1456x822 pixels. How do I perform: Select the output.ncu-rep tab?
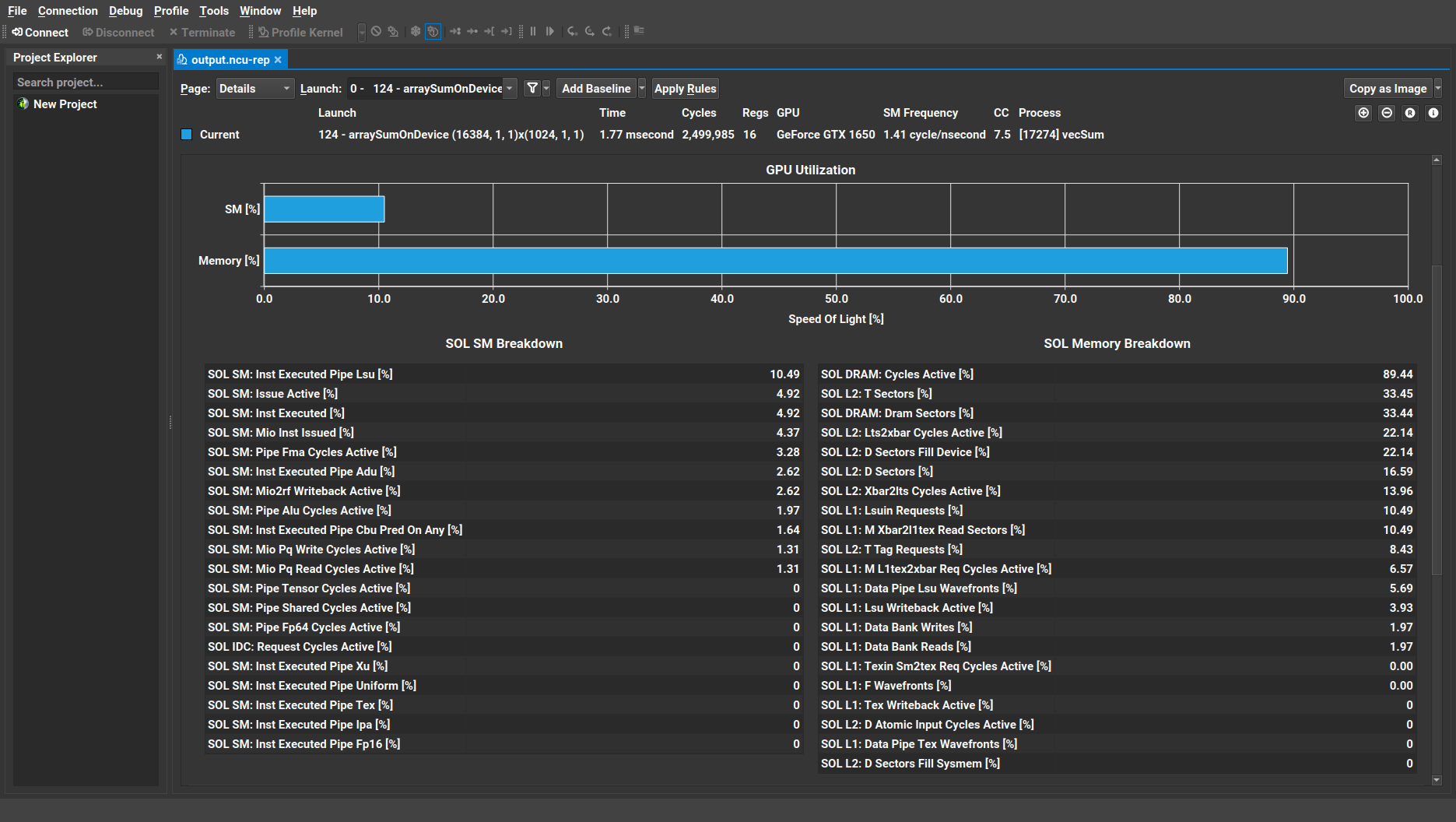230,60
